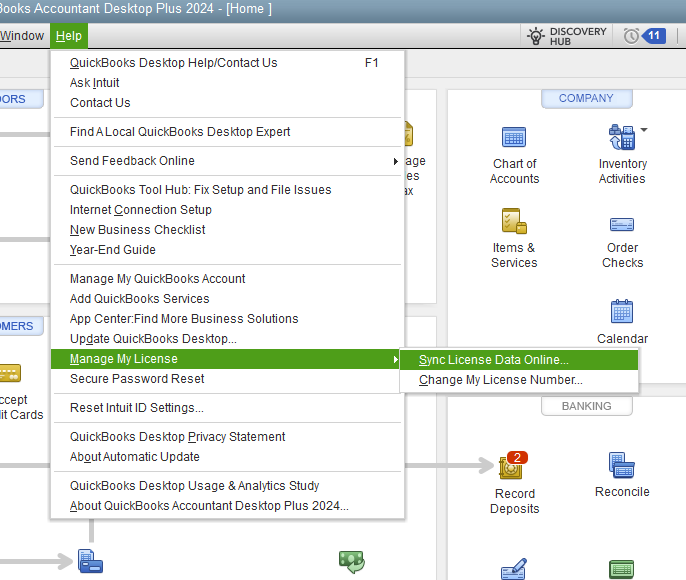Expand Send Feedback Online submenu
Viewport: 686px width, 580px height.
(227, 161)
